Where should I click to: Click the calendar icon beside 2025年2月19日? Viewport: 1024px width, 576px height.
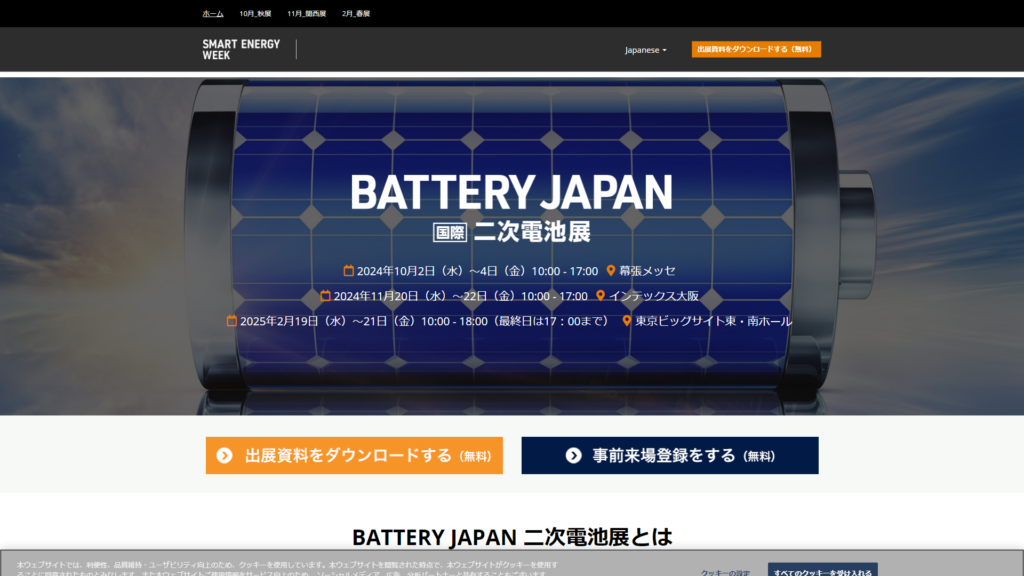232,321
